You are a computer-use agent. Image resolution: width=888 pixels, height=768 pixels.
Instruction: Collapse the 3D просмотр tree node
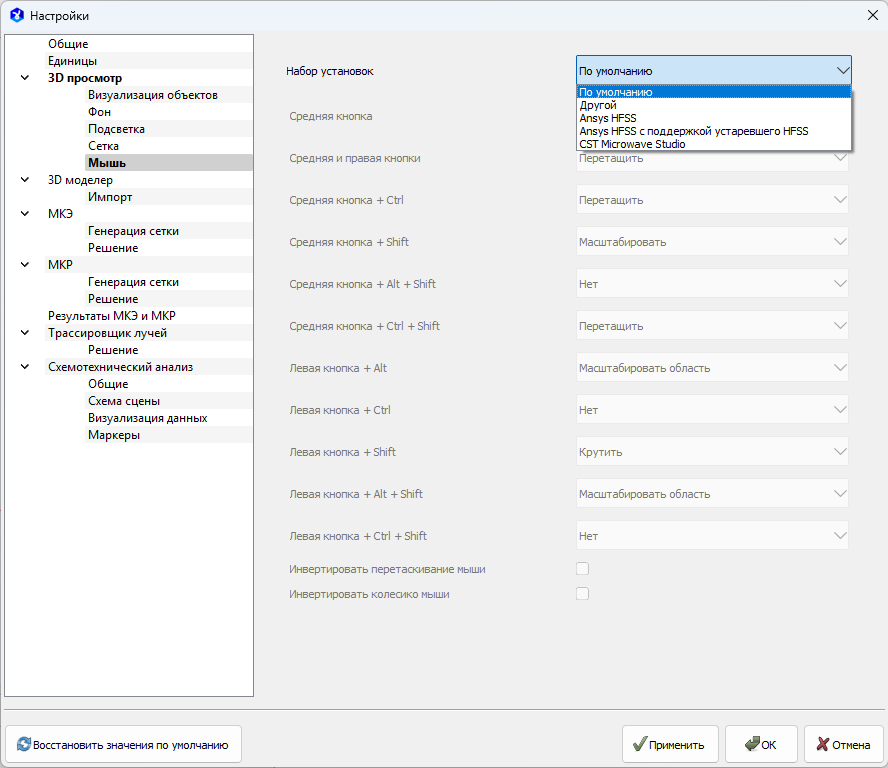[25, 78]
